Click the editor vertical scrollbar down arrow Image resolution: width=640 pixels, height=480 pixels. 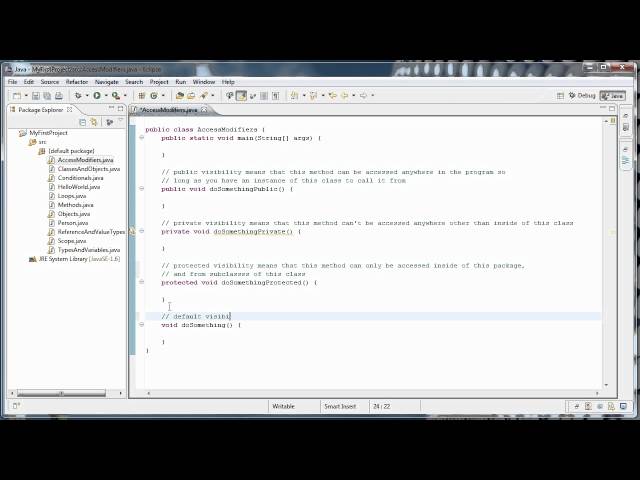(x=606, y=385)
